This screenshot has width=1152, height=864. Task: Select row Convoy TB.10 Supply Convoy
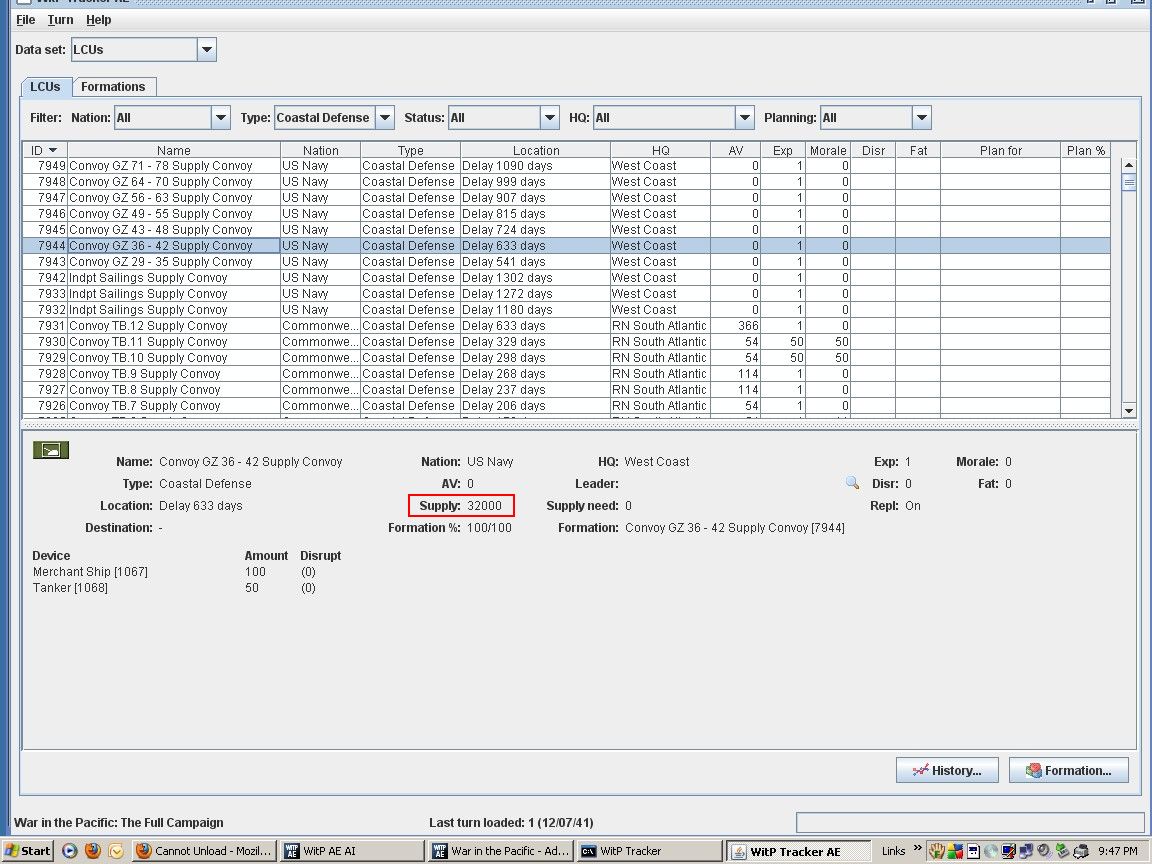566,358
